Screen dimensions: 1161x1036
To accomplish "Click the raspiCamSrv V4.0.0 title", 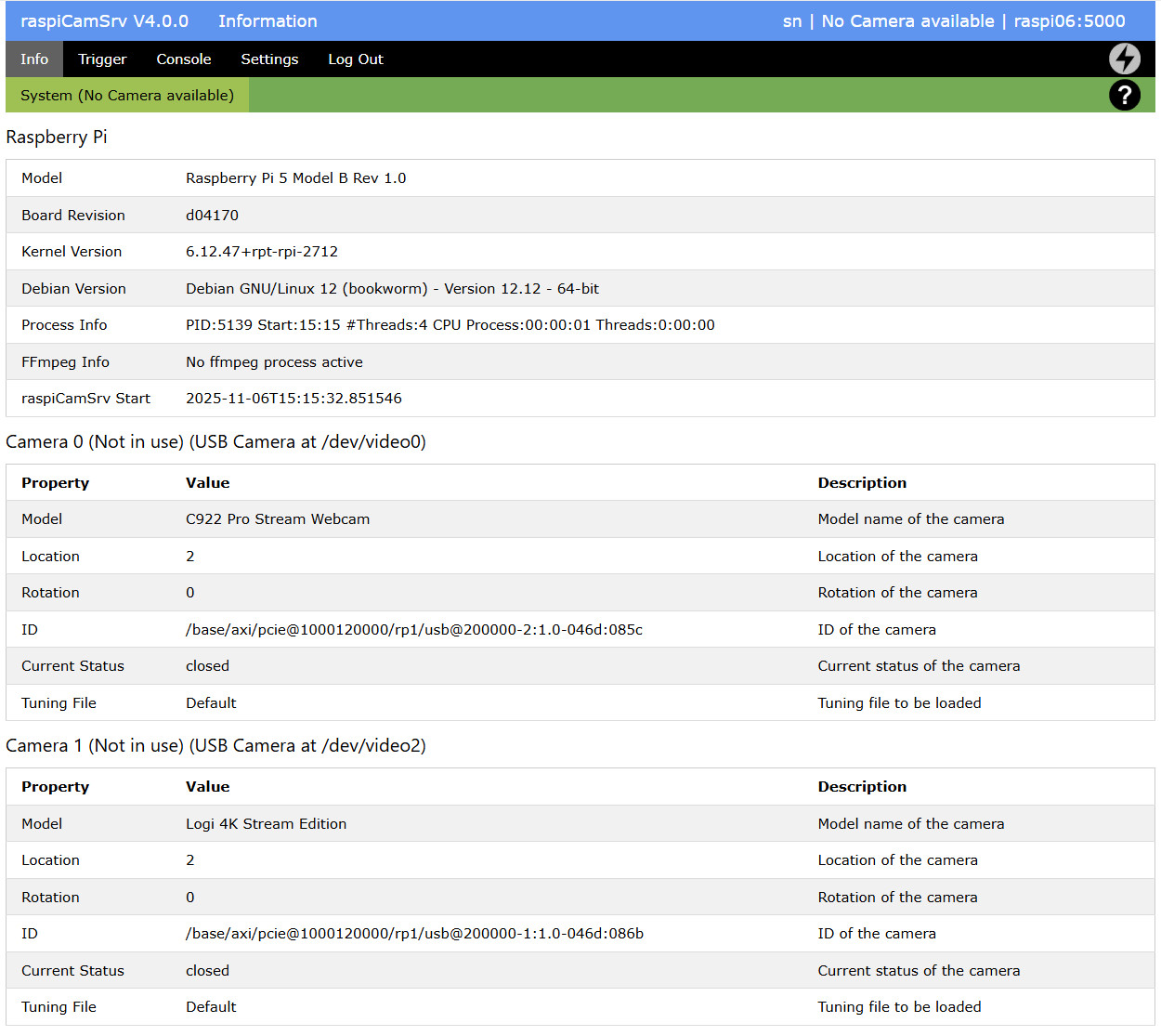I will coord(104,20).
